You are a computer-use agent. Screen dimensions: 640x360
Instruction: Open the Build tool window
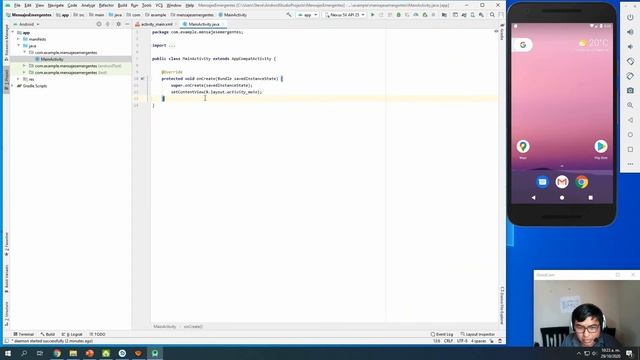pyautogui.click(x=48, y=334)
